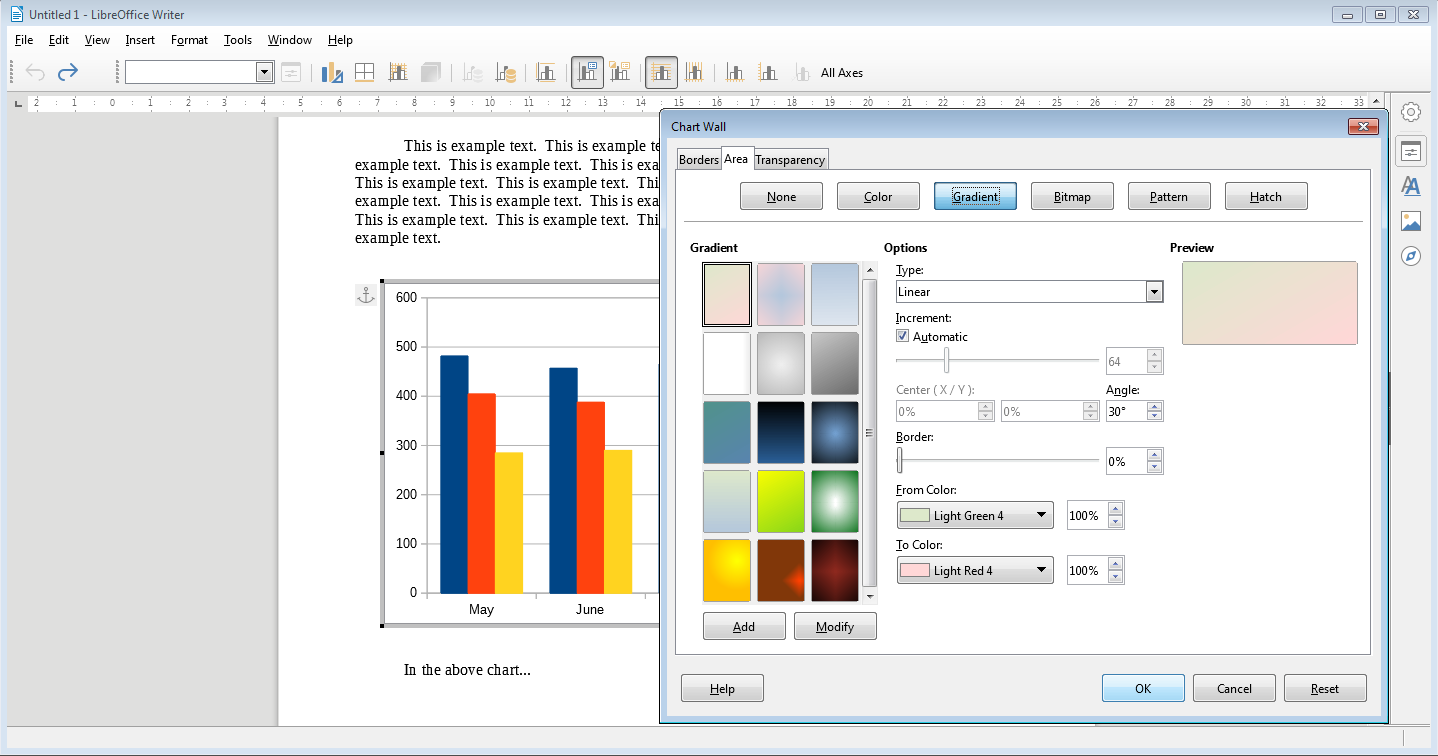Open the Format menu
Viewport: 1438px width, 756px height.
tap(189, 40)
